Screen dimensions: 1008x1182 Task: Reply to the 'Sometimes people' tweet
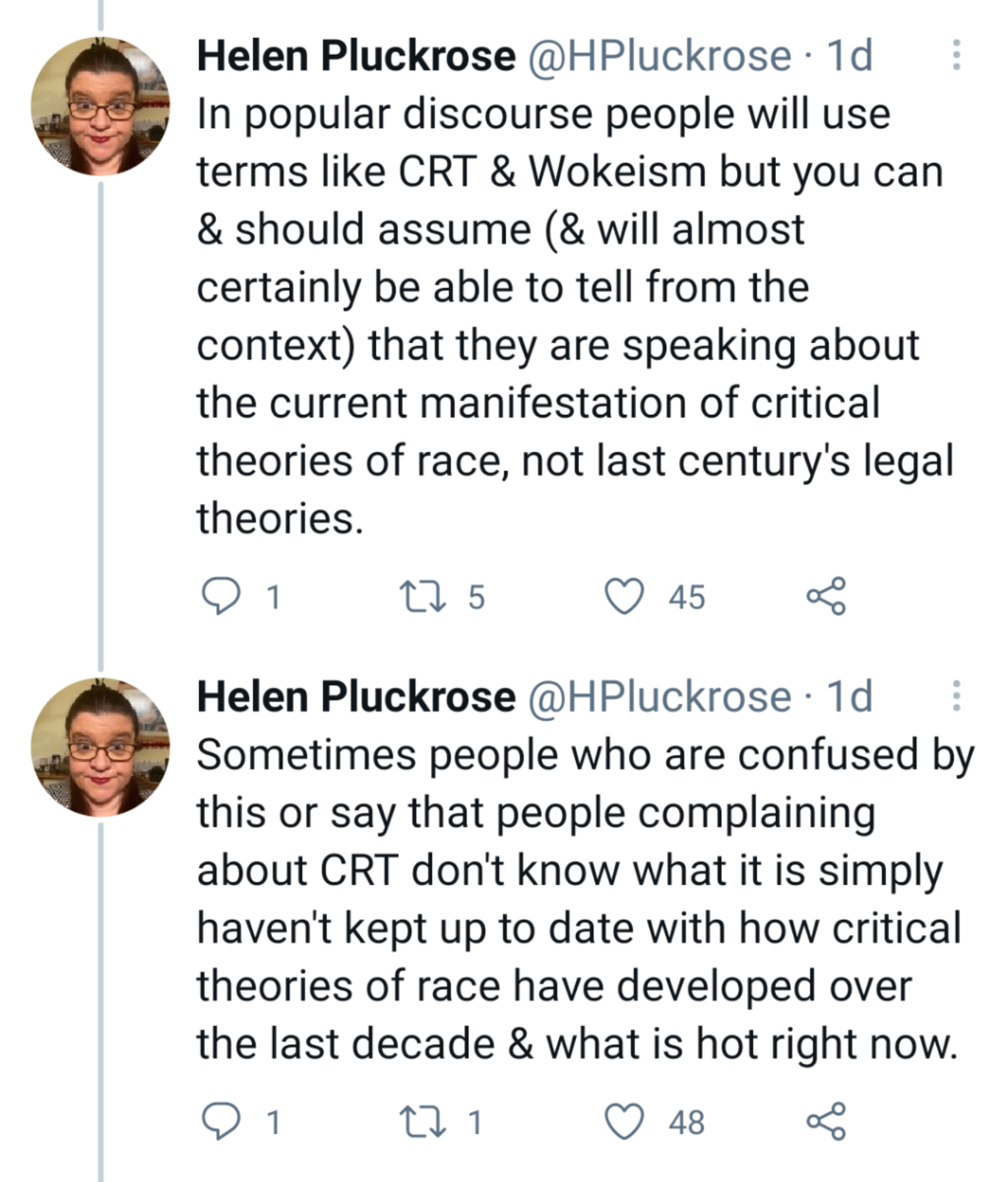(221, 1121)
